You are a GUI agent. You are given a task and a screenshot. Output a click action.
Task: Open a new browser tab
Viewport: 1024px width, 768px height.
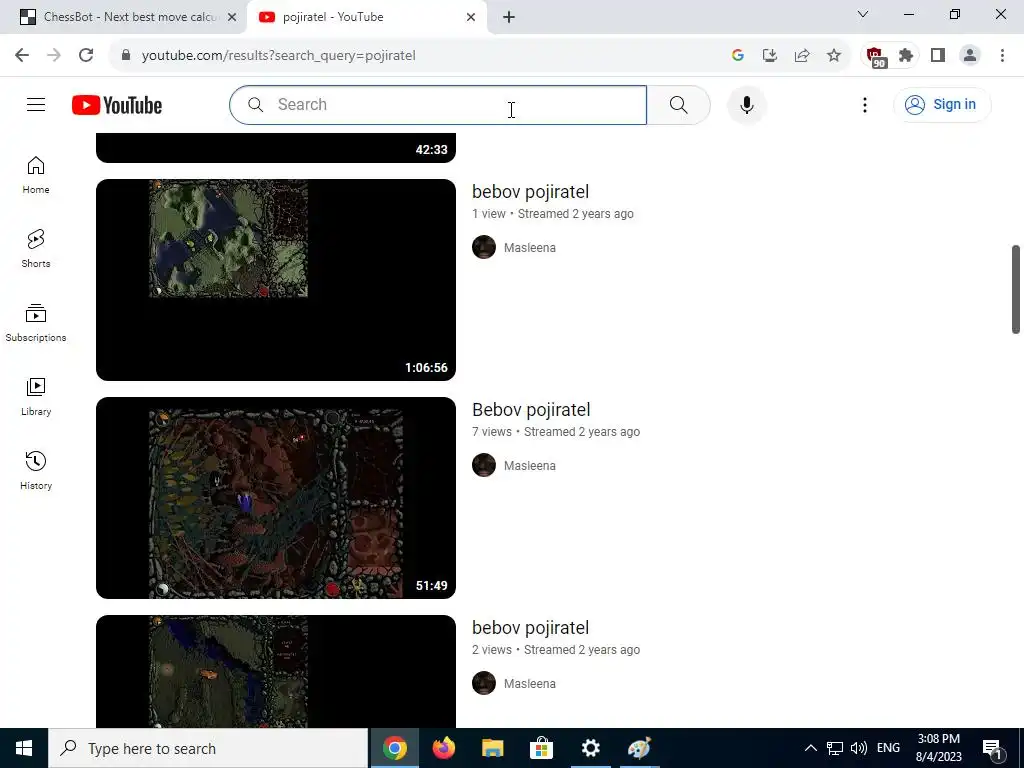509,17
